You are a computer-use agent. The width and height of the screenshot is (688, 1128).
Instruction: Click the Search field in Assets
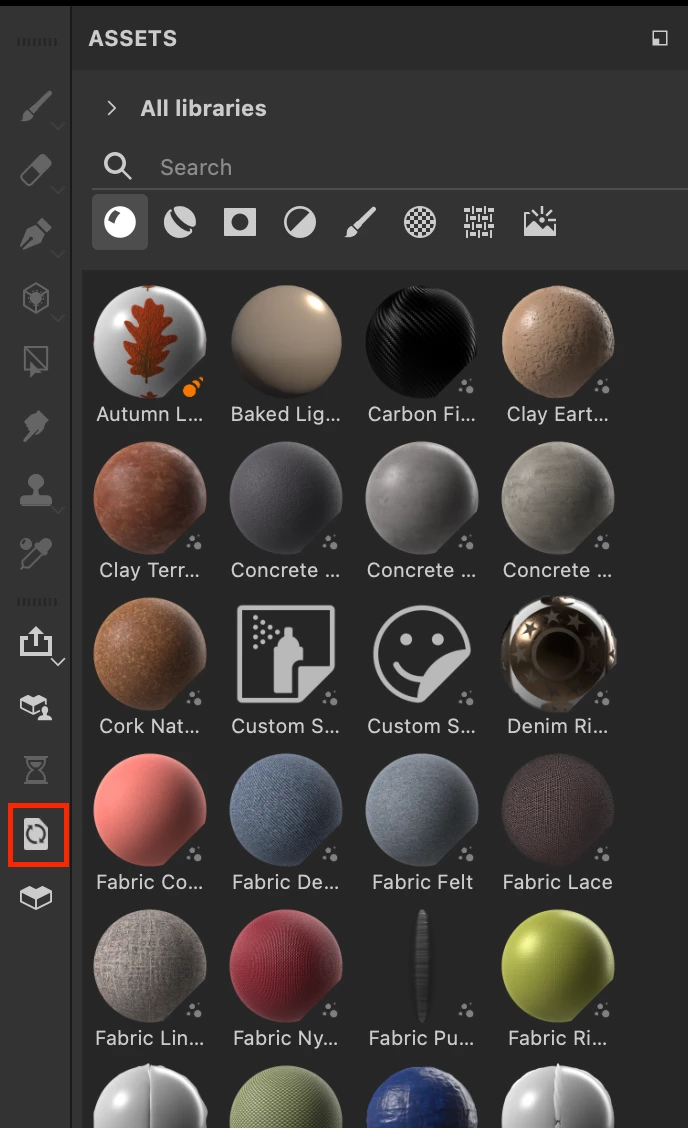click(x=389, y=167)
